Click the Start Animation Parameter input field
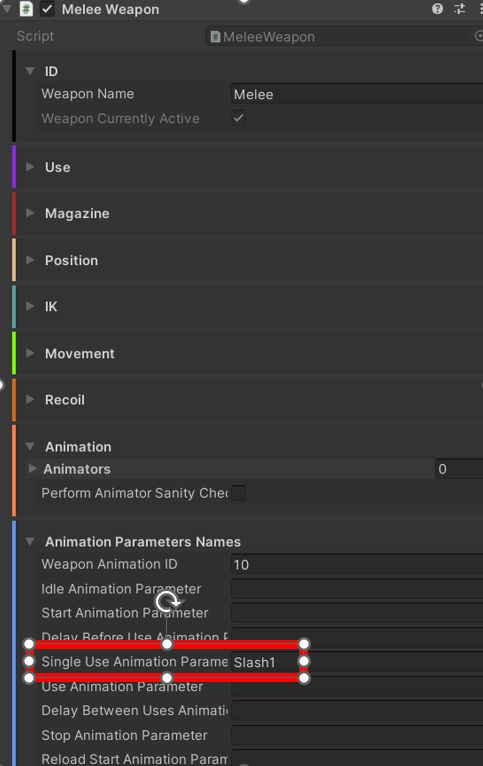This screenshot has width=483, height=766. pos(357,613)
